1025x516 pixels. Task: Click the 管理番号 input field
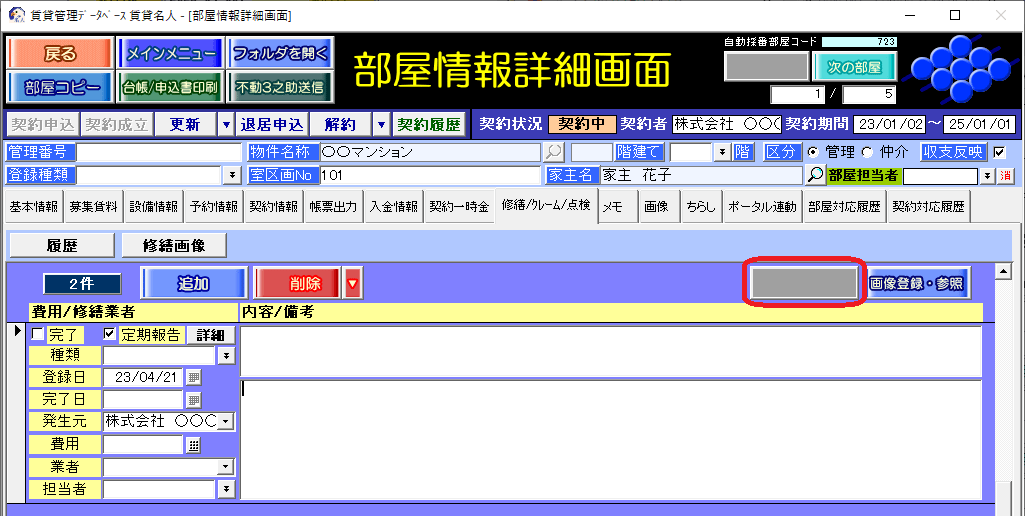point(159,152)
